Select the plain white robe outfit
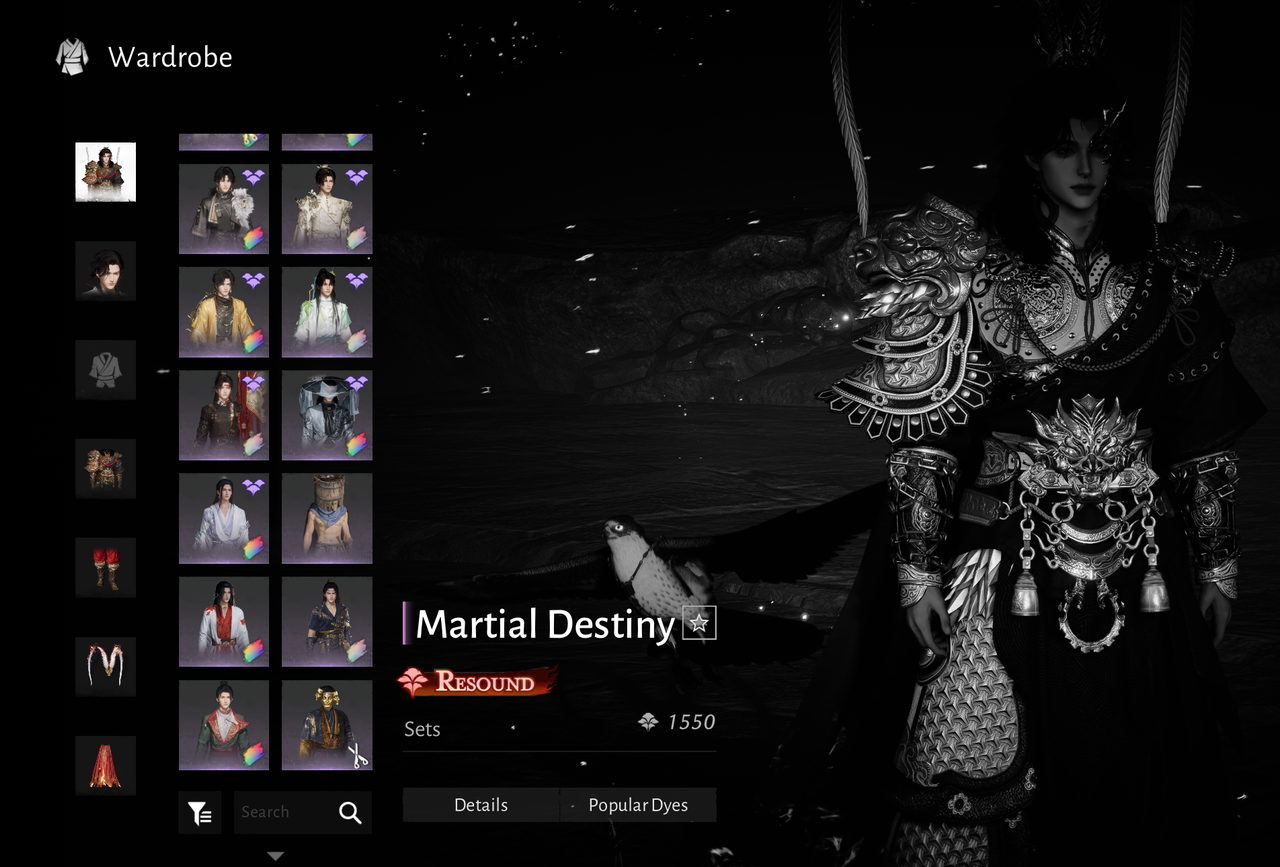 pyautogui.click(x=224, y=519)
